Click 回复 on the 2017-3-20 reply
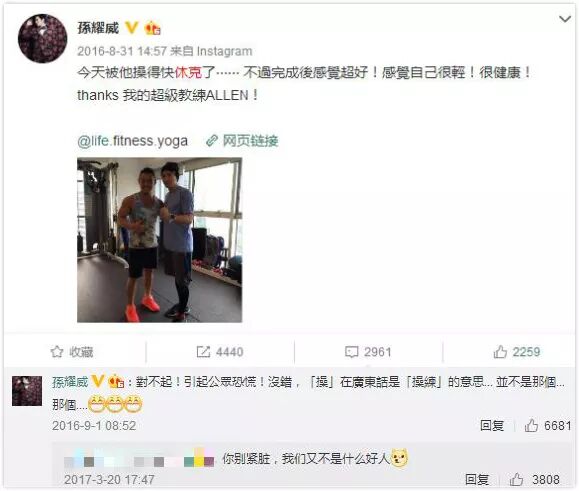The width and height of the screenshot is (579, 491). tap(477, 480)
